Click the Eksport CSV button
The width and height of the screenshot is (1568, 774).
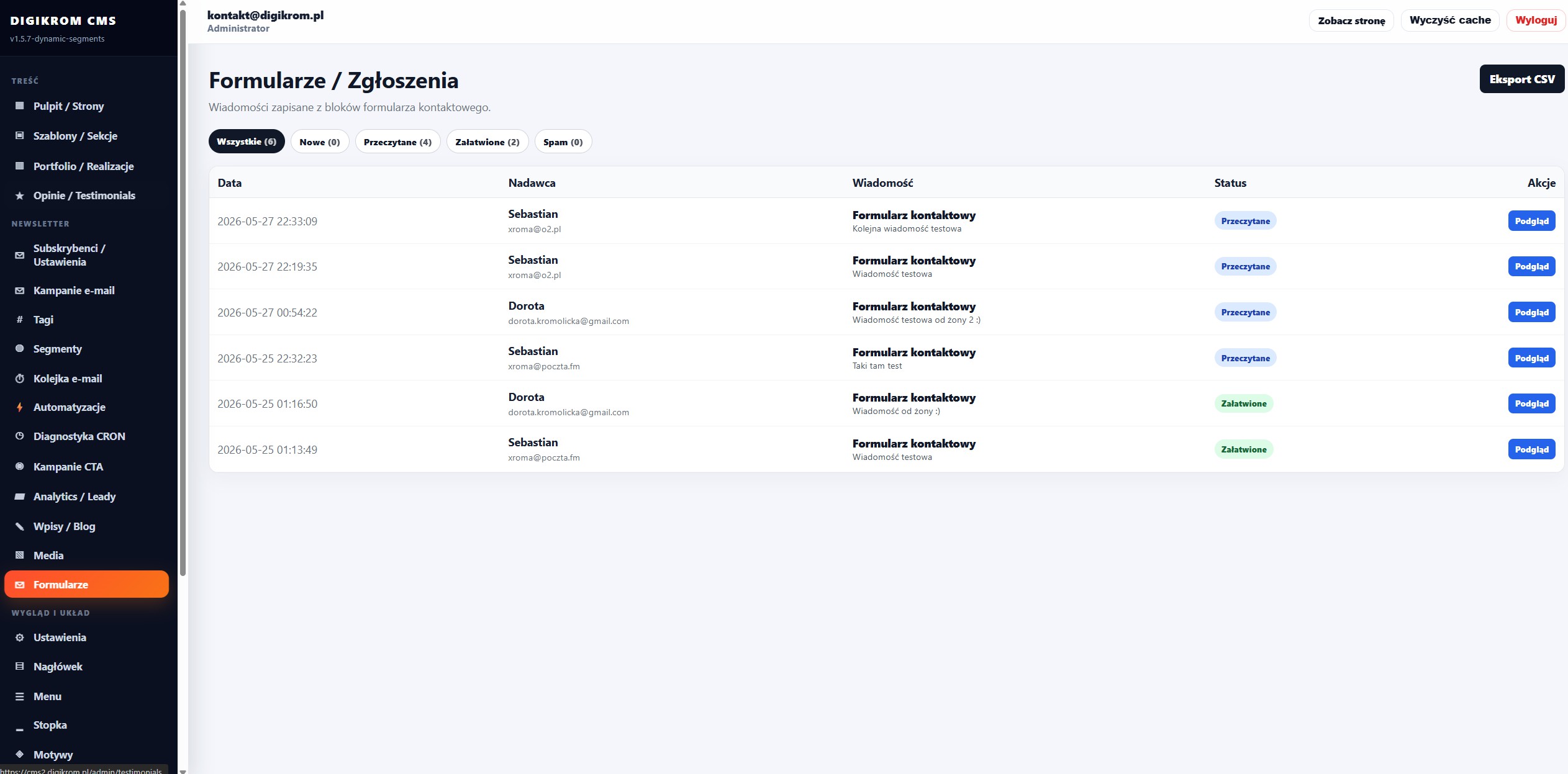1522,79
